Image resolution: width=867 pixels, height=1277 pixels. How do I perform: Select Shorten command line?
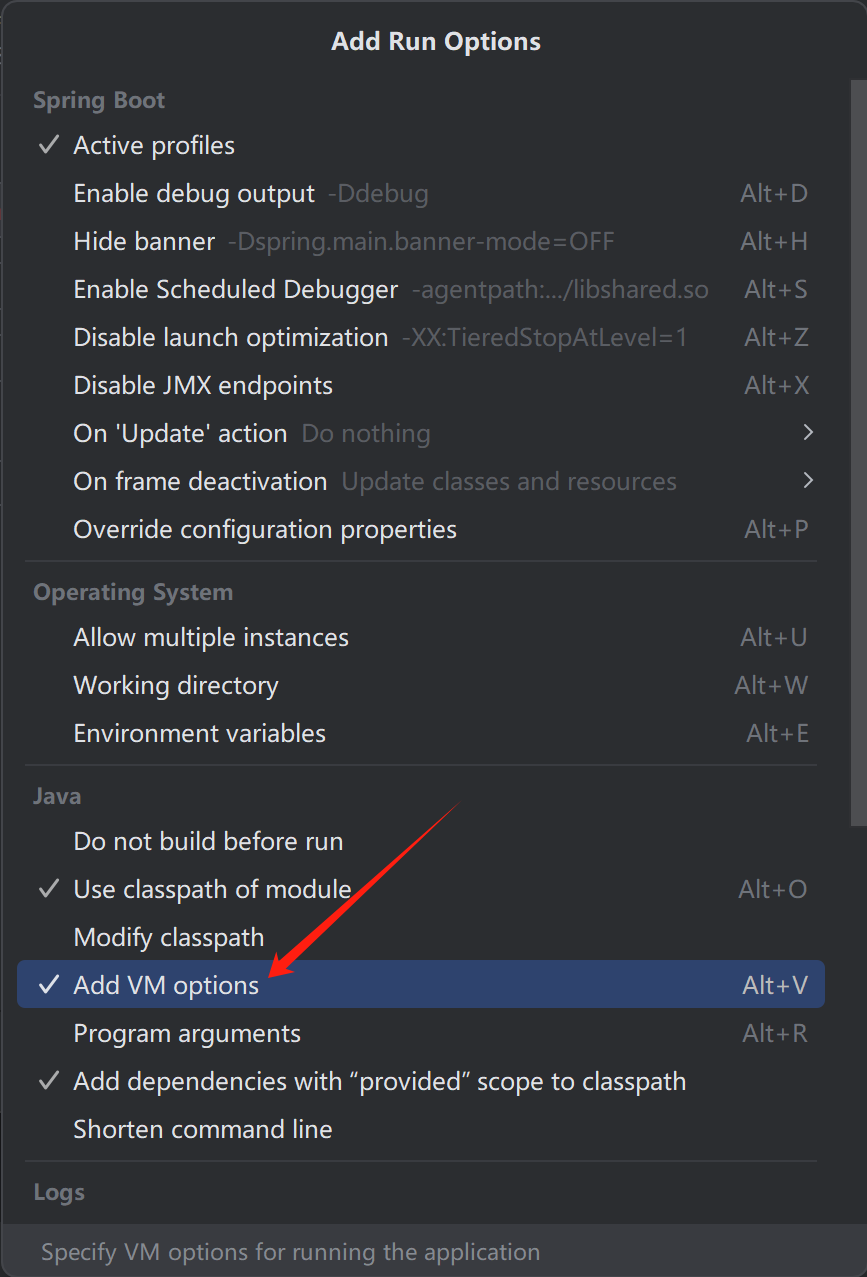tap(203, 1129)
